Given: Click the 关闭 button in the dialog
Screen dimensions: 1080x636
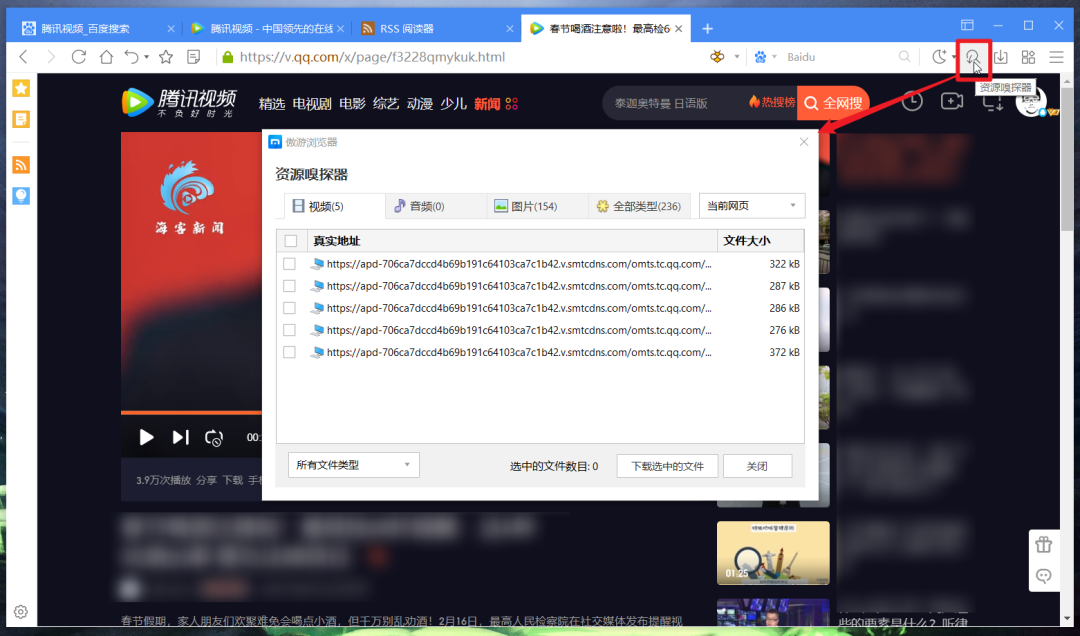Looking at the screenshot, I should coord(757,466).
